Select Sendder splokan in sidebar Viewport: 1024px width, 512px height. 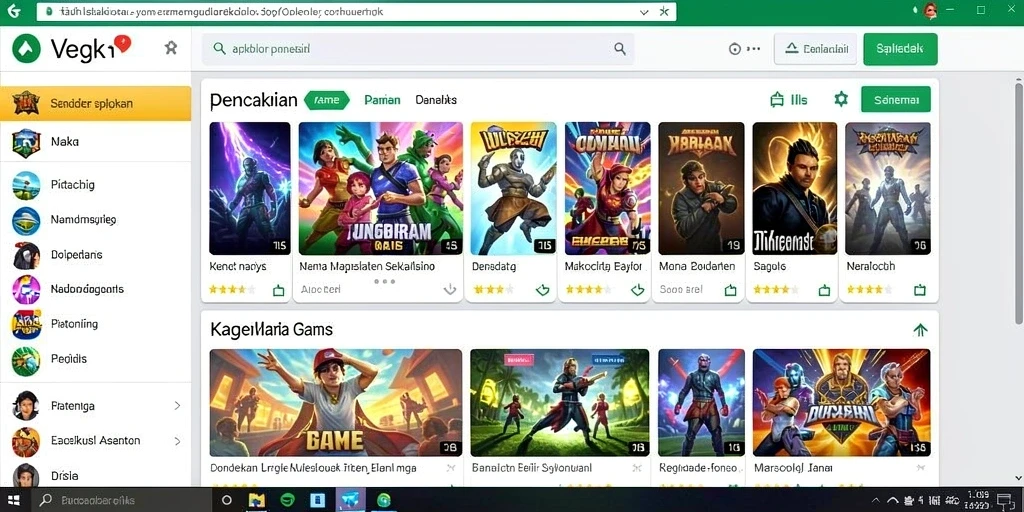(x=95, y=103)
